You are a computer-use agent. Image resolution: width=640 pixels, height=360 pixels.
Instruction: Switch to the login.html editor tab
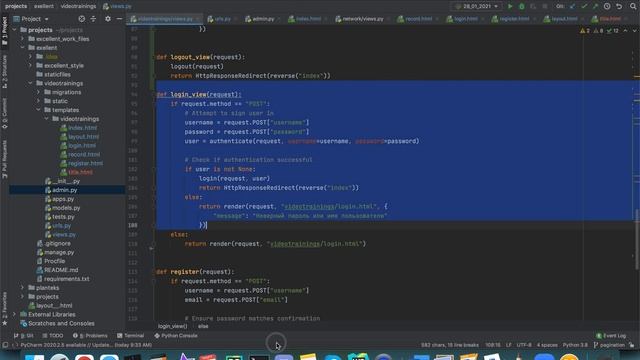click(463, 19)
